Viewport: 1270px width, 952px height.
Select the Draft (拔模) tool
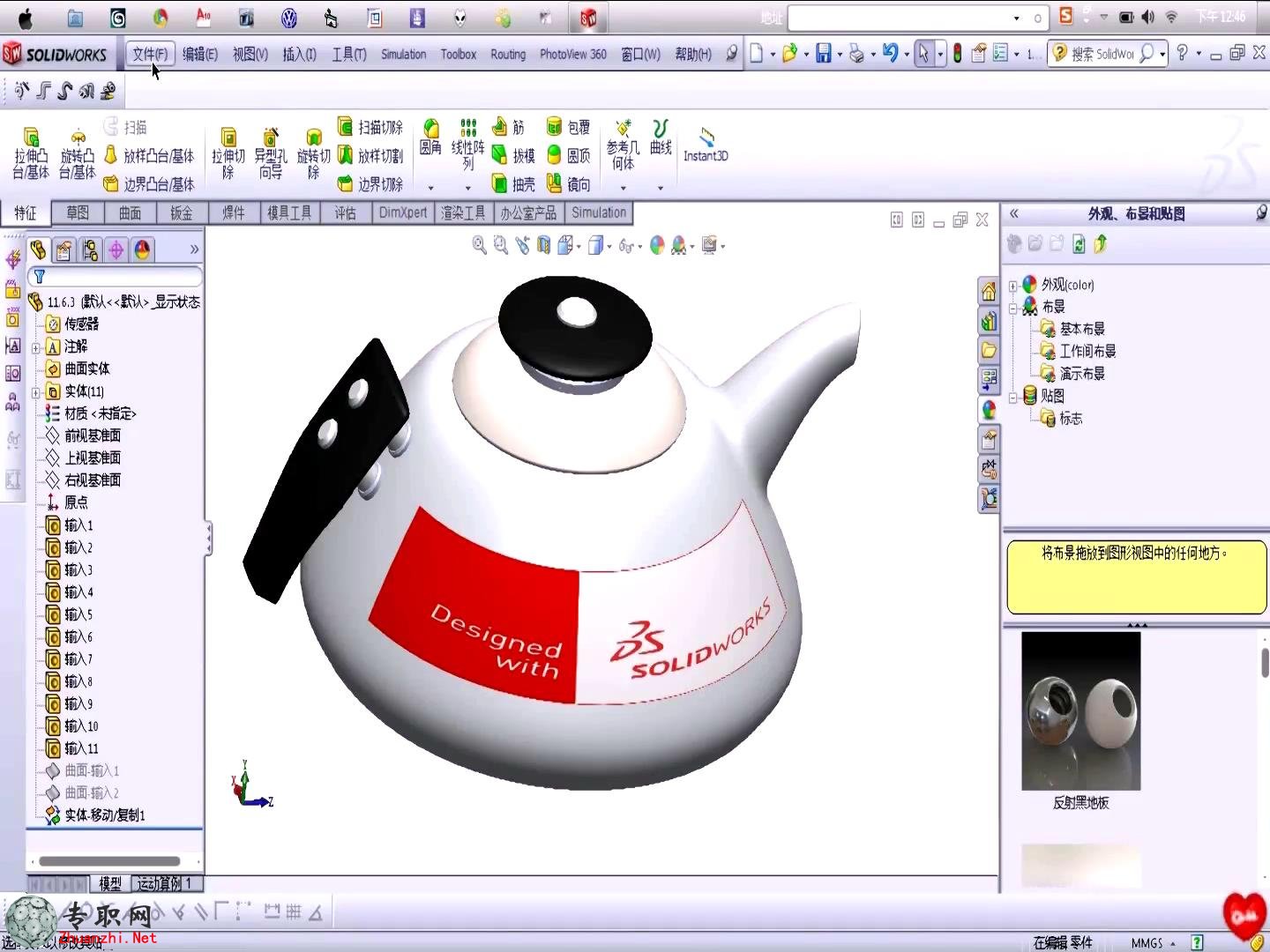click(x=513, y=156)
